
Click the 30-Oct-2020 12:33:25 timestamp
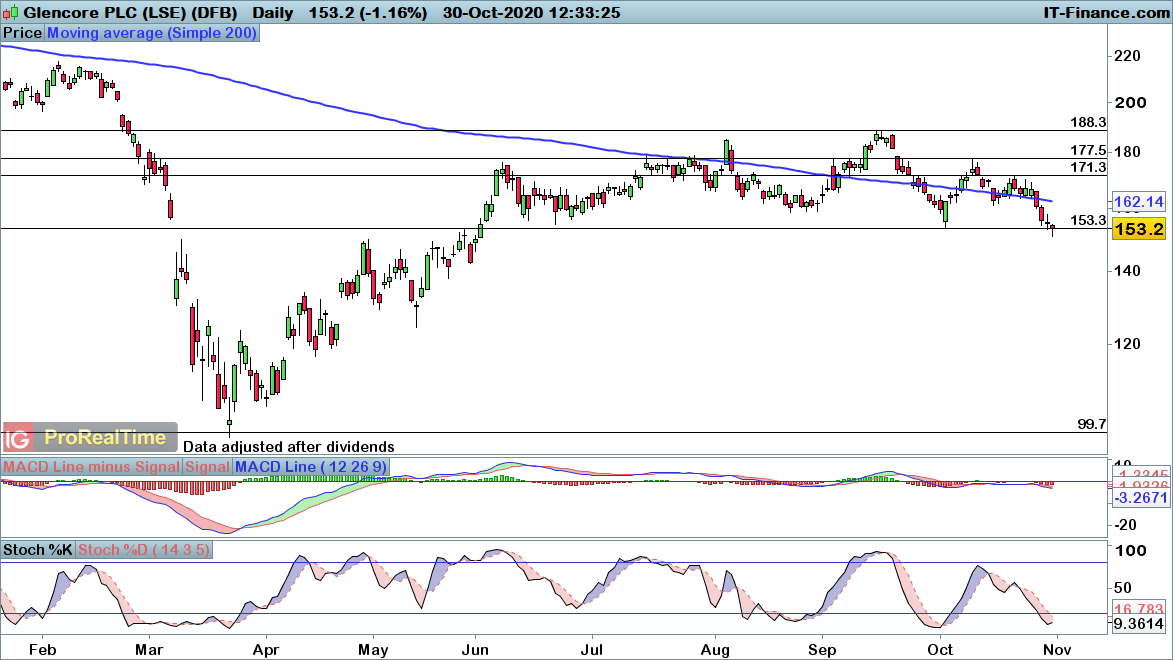coord(531,13)
